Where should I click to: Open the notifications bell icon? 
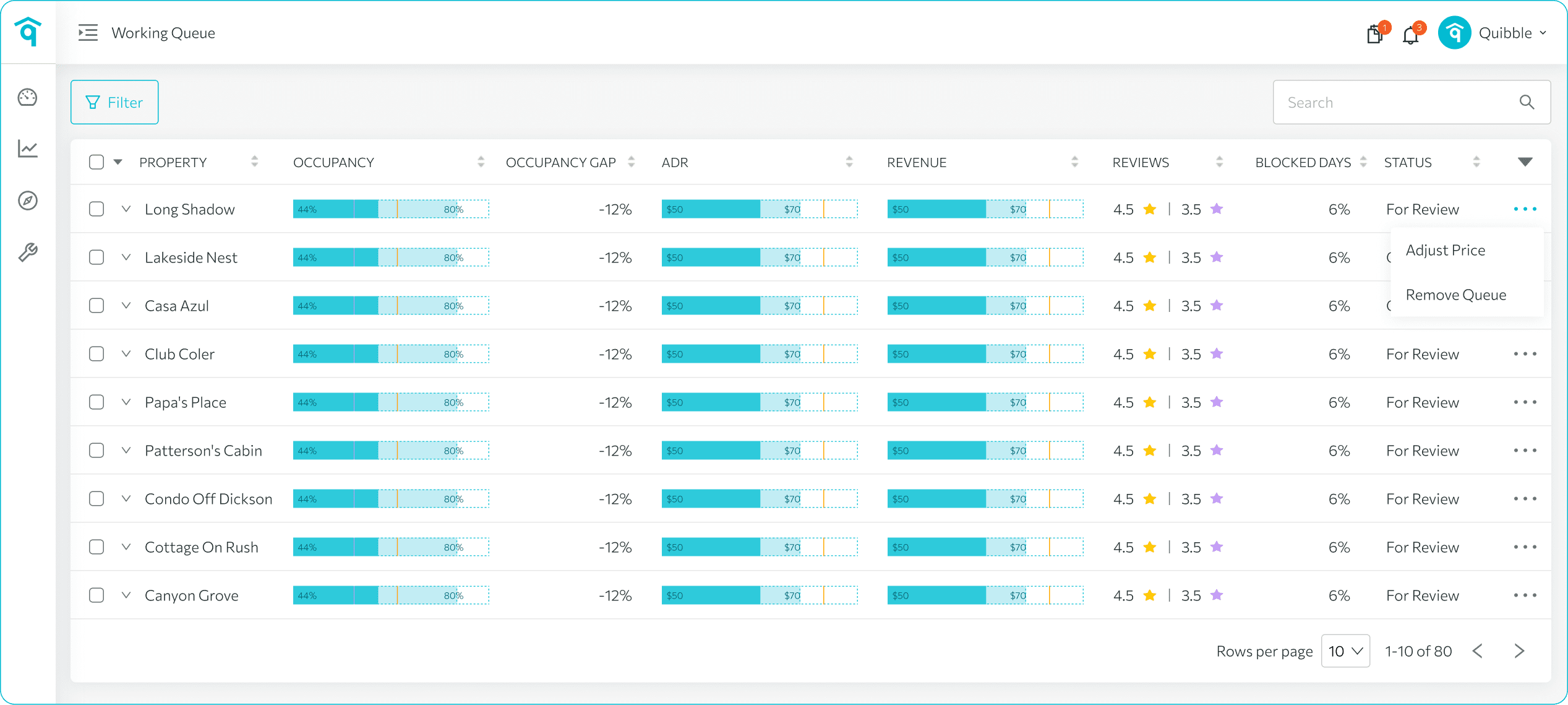(1411, 35)
